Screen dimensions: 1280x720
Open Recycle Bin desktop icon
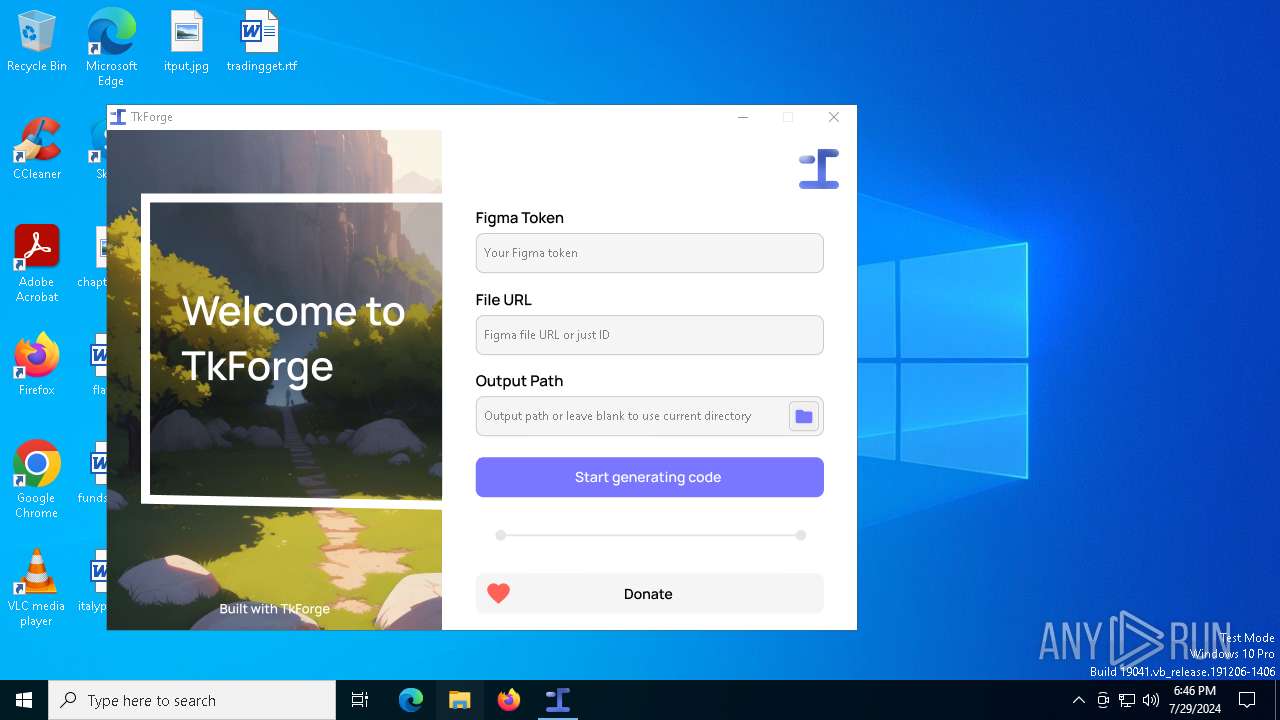coord(37,42)
